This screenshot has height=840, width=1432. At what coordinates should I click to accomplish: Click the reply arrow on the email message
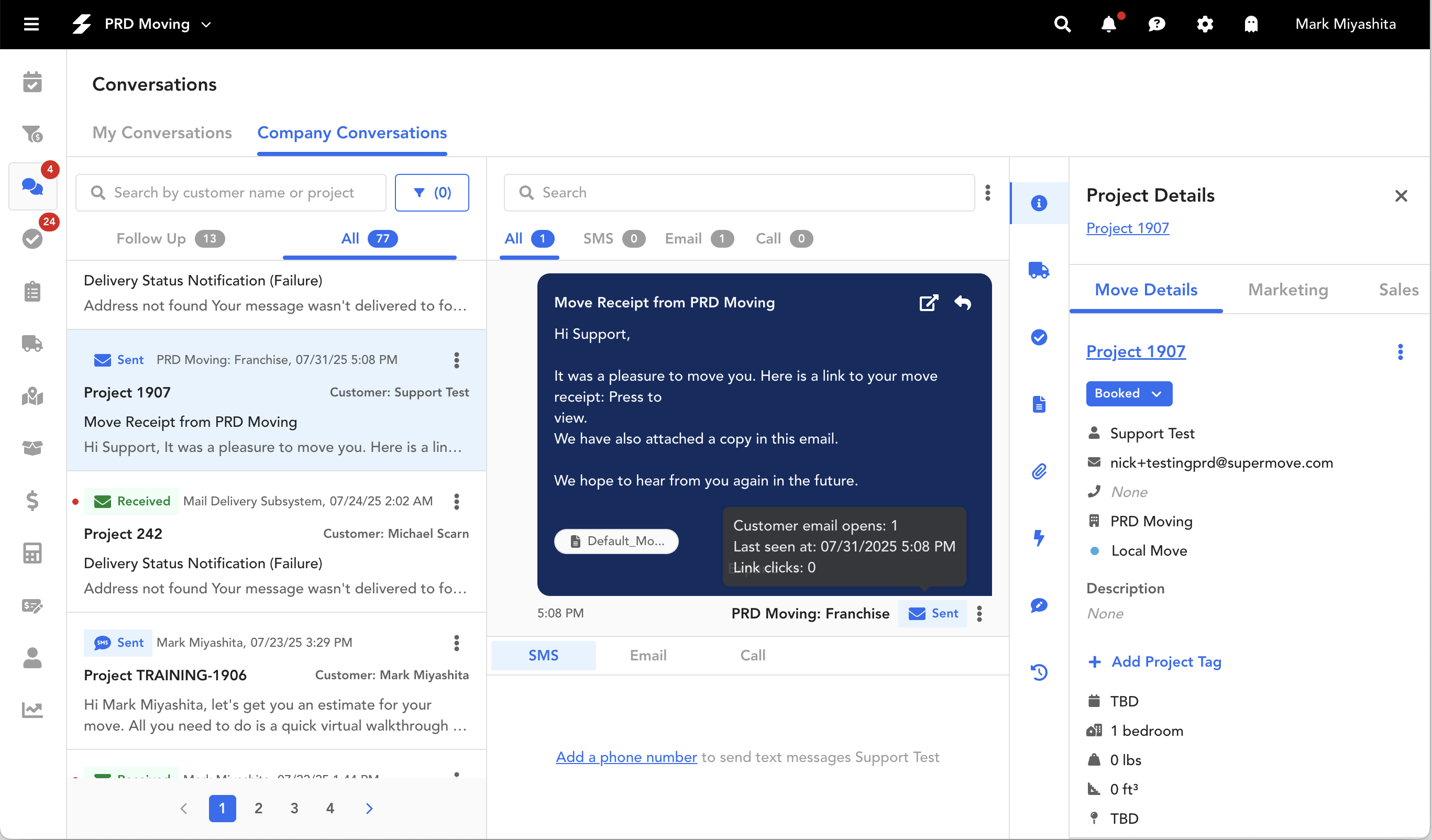pyautogui.click(x=963, y=302)
